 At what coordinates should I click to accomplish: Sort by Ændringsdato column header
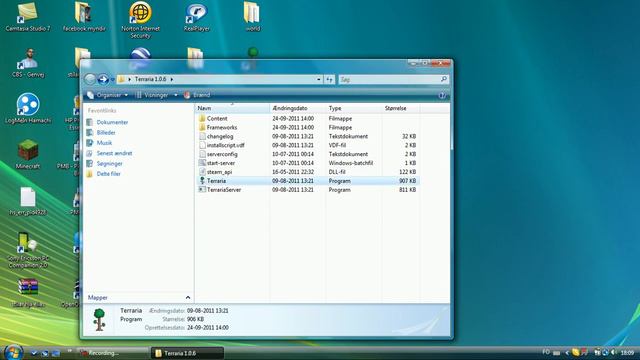tap(298, 108)
